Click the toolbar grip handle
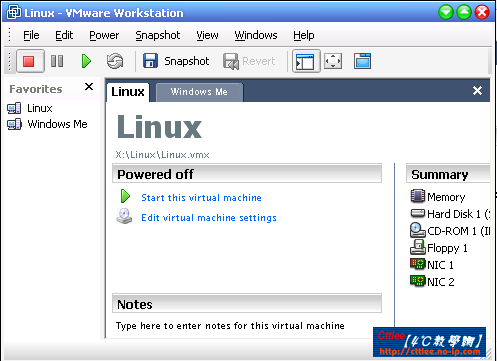Image resolution: width=497 pixels, height=361 pixels. coord(10,61)
